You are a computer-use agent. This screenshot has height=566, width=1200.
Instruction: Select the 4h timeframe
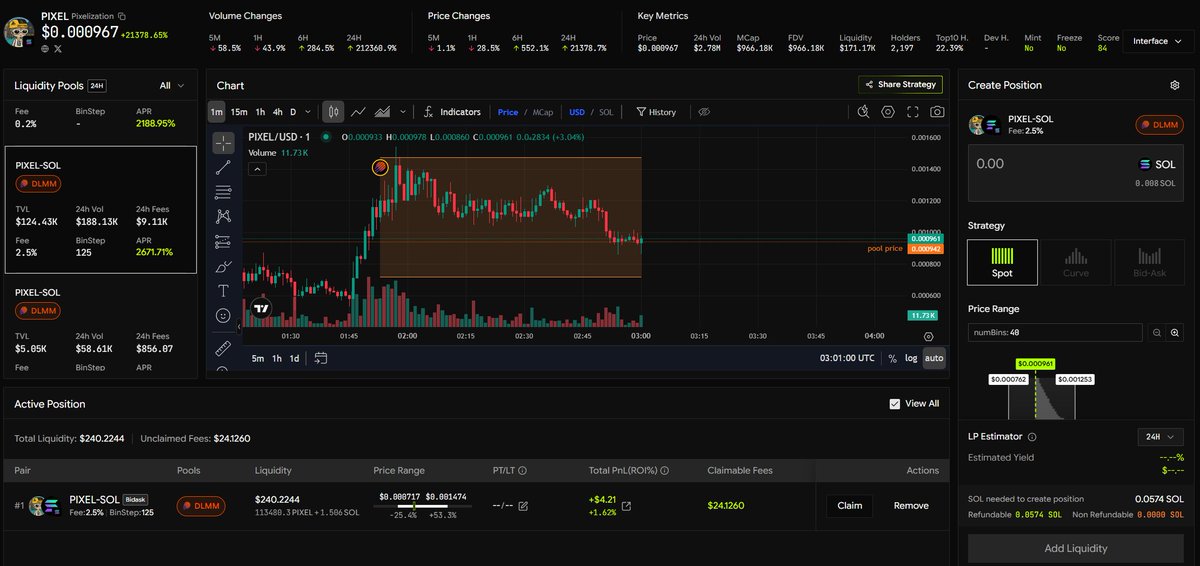(x=278, y=112)
